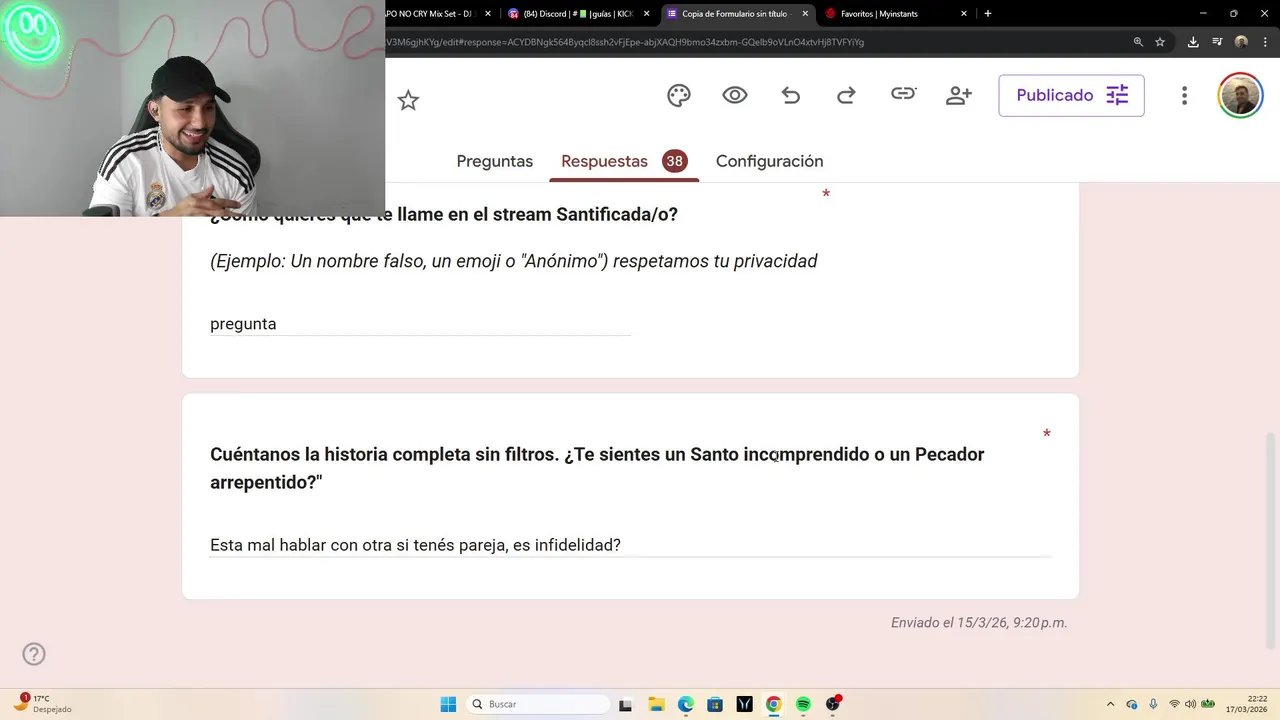The image size is (1280, 720).
Task: Click the browser address bar URL
Action: click(625, 42)
